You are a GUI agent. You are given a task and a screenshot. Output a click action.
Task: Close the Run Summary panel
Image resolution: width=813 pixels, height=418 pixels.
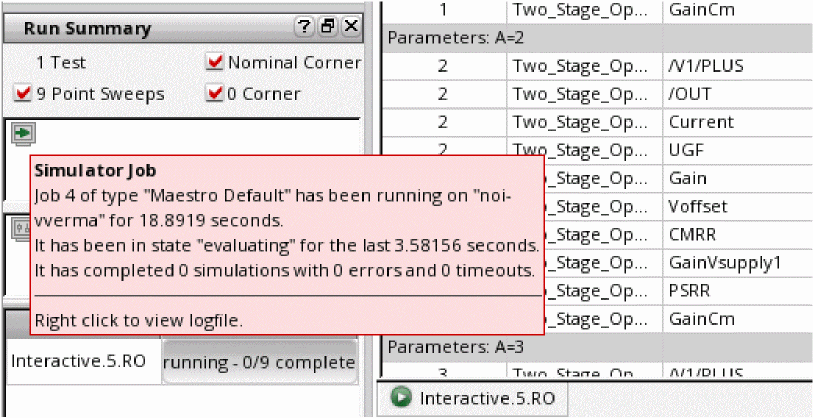pos(350,28)
